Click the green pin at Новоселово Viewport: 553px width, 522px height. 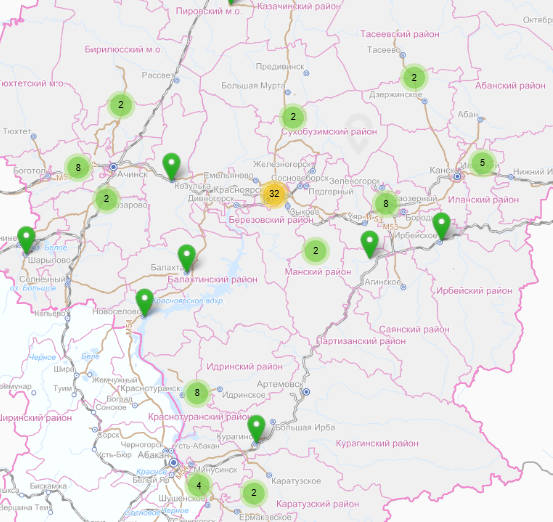[x=144, y=302]
